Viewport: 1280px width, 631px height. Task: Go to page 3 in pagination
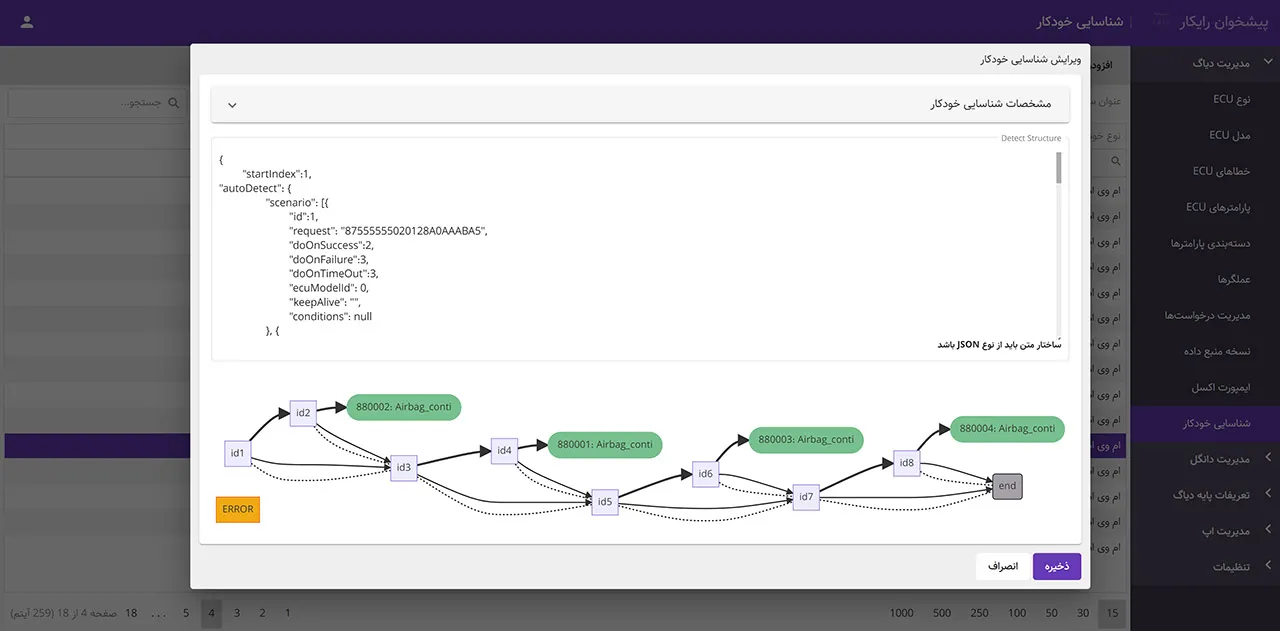(x=237, y=613)
